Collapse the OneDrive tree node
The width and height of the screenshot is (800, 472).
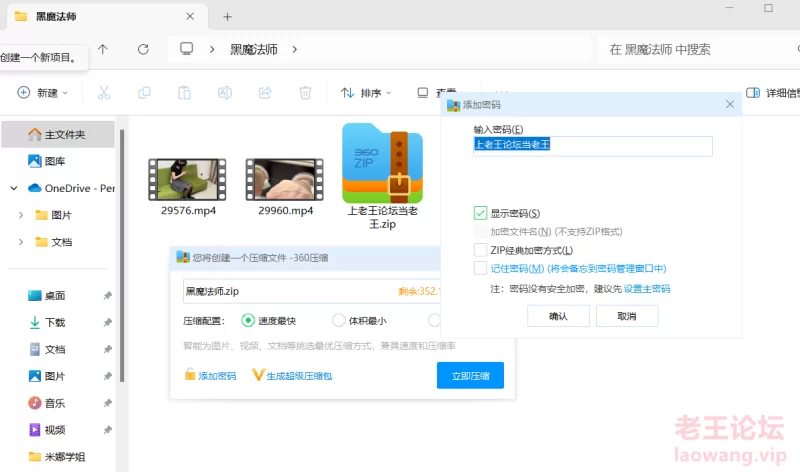tap(14, 188)
